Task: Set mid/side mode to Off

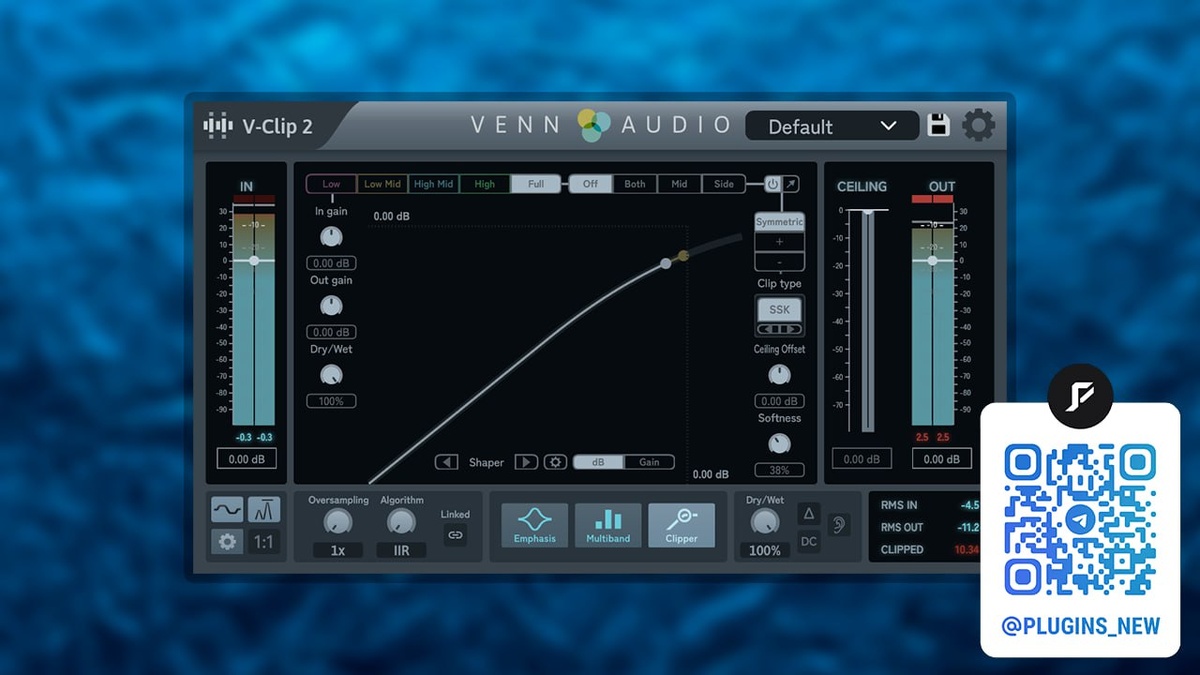Action: point(590,184)
